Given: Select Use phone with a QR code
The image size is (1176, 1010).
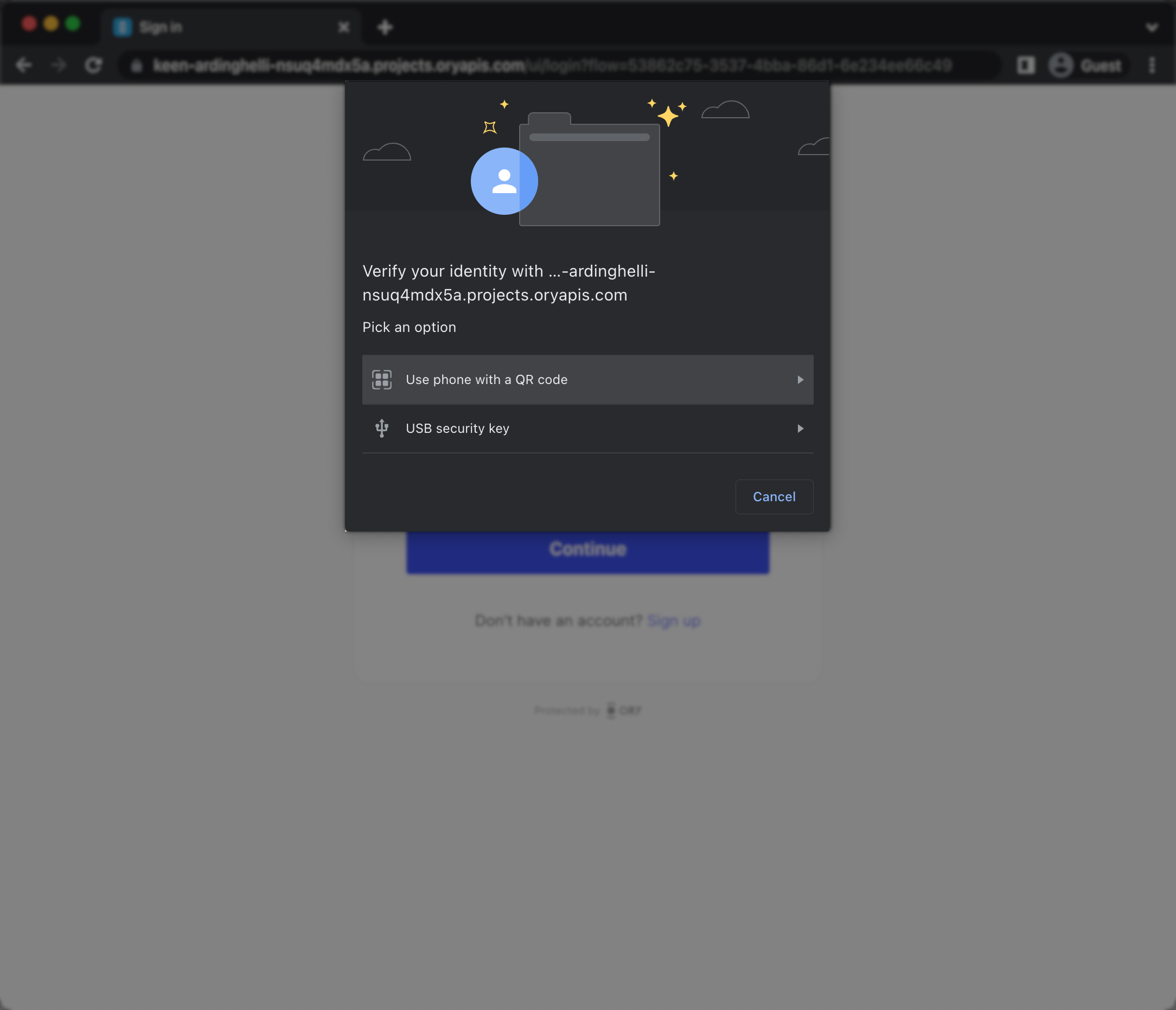Looking at the screenshot, I should [x=588, y=379].
